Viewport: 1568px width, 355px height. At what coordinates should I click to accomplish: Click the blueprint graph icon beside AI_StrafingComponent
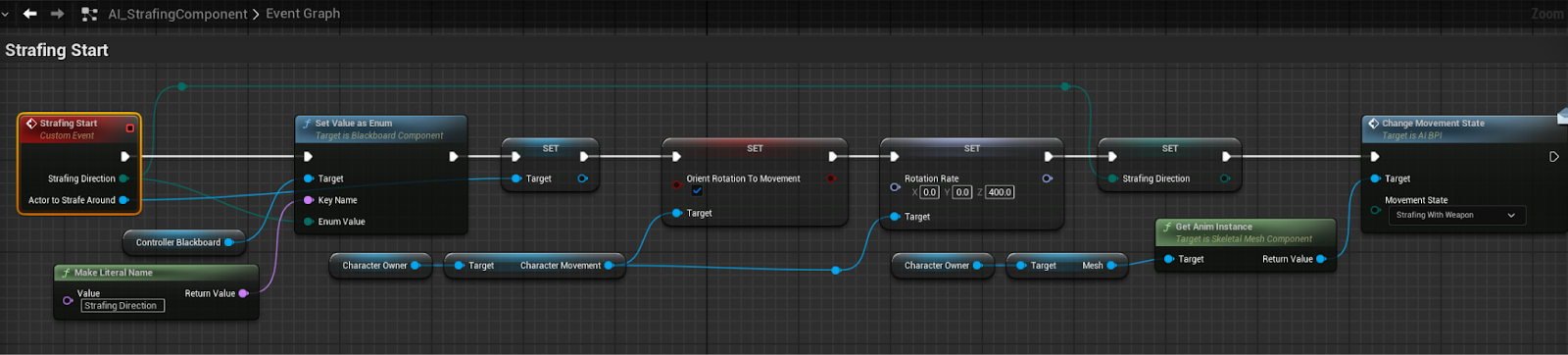click(90, 14)
